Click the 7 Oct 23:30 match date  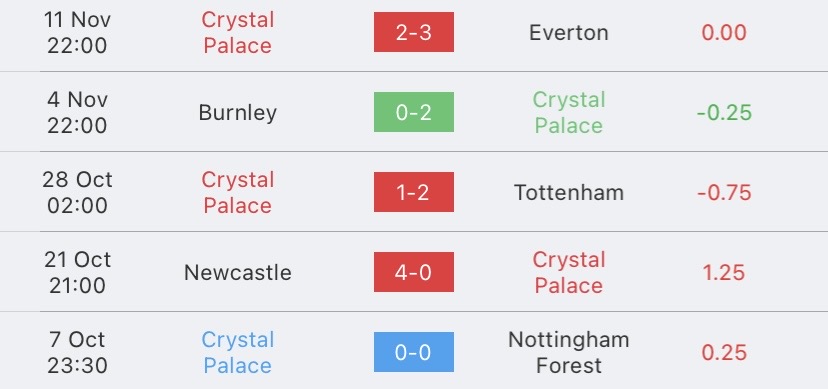click(77, 352)
